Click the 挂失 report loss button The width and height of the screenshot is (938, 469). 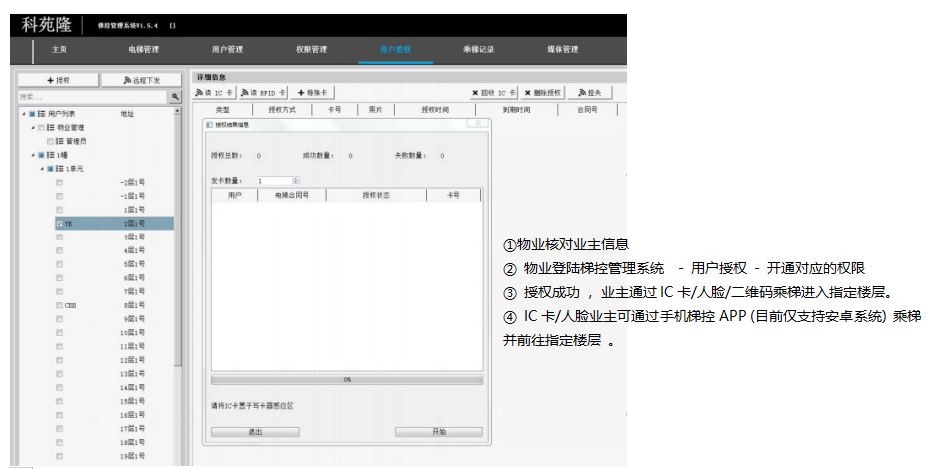592,93
